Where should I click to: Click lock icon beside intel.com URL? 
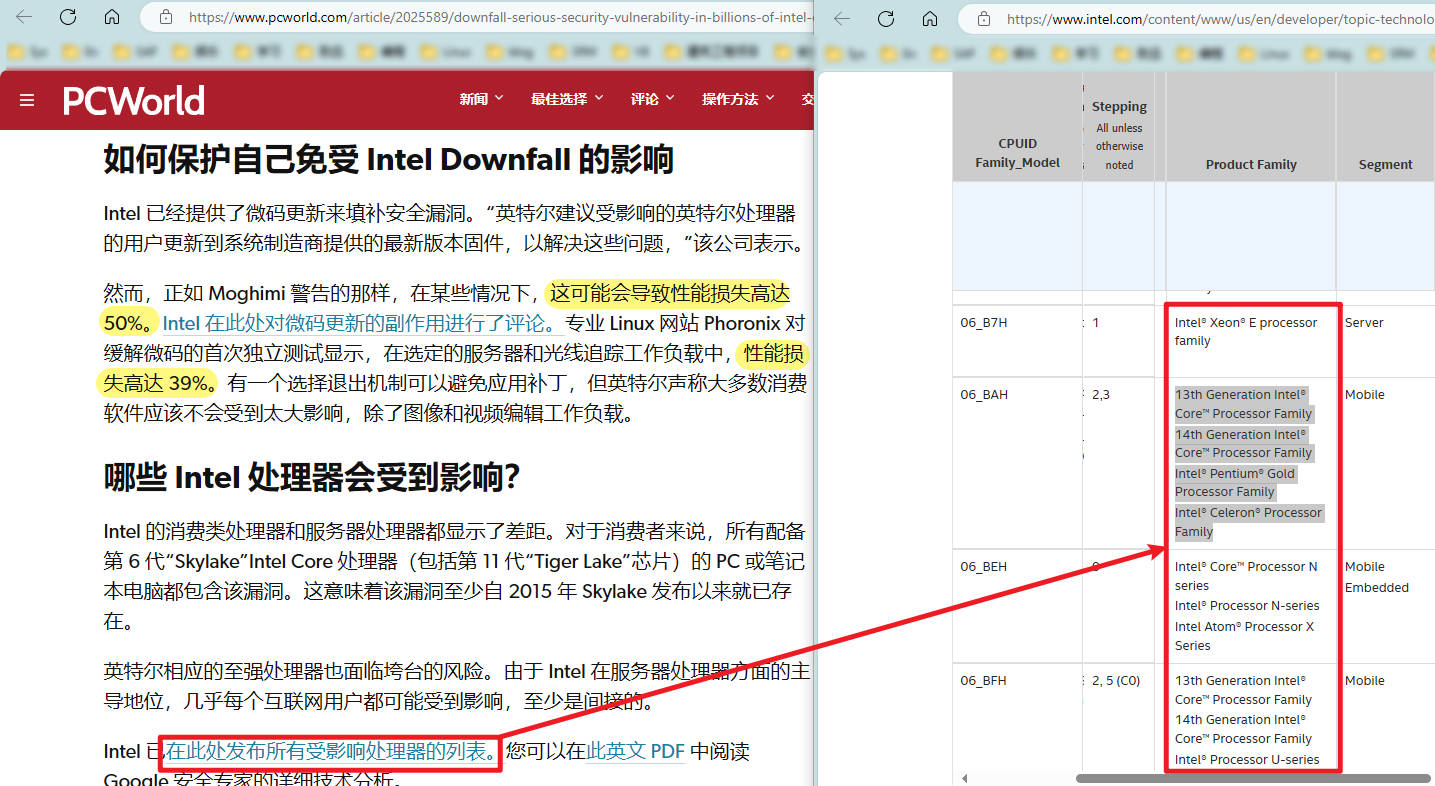pos(984,18)
